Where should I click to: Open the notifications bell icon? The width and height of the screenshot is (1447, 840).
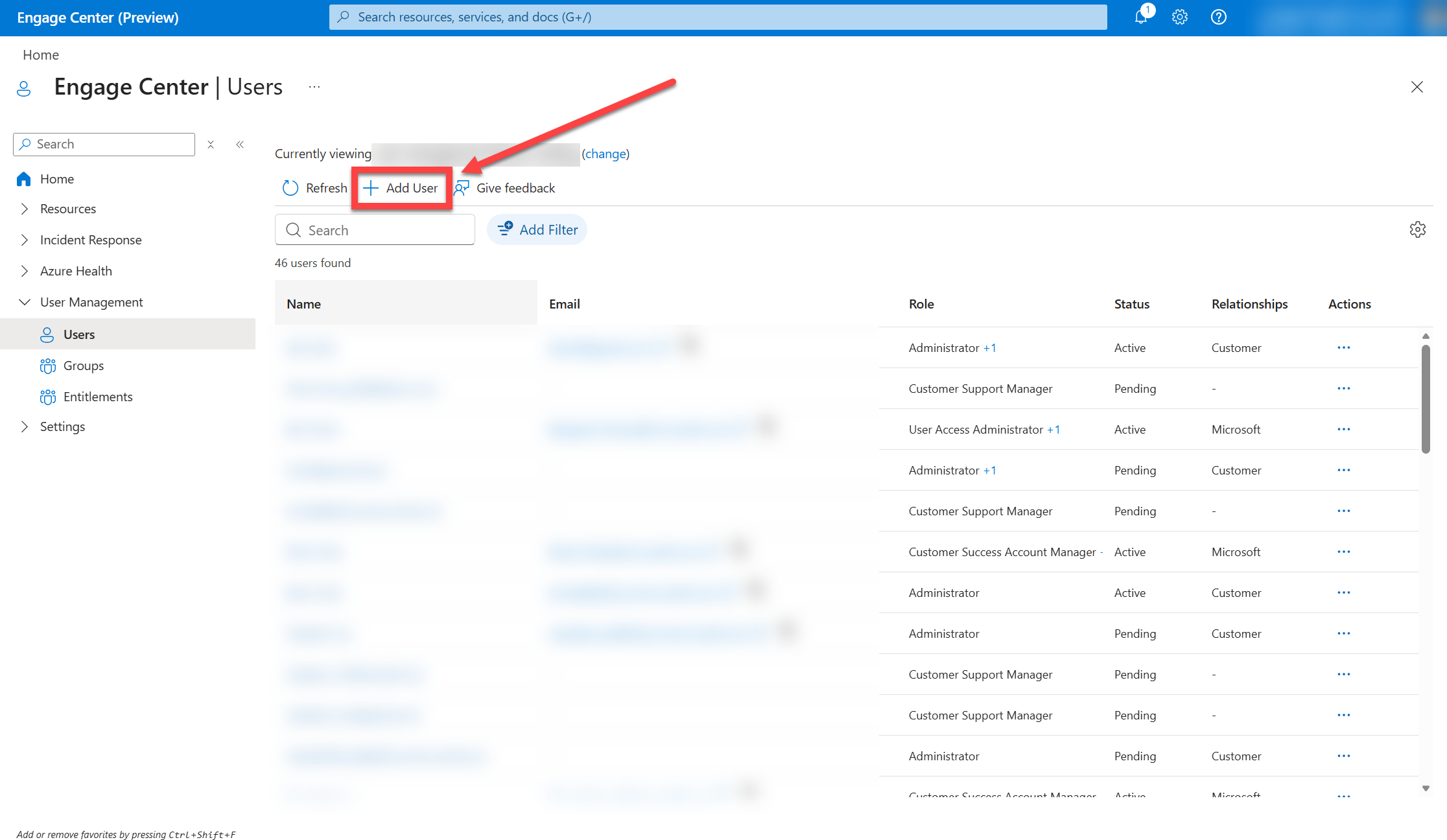[x=1141, y=17]
